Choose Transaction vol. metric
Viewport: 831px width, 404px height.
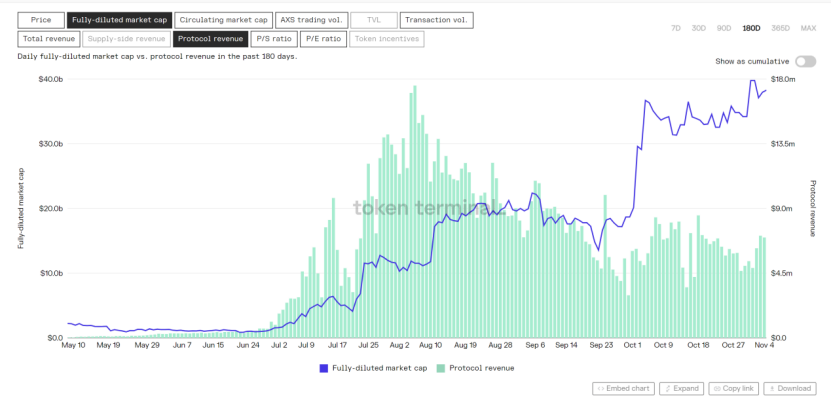point(436,20)
